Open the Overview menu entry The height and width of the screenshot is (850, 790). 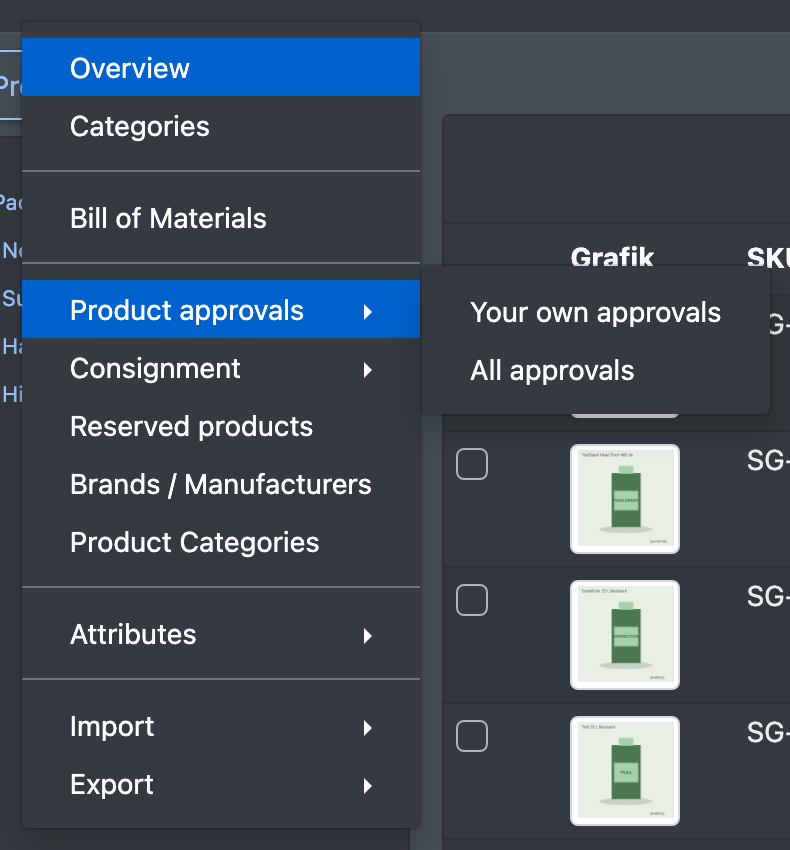click(x=221, y=67)
